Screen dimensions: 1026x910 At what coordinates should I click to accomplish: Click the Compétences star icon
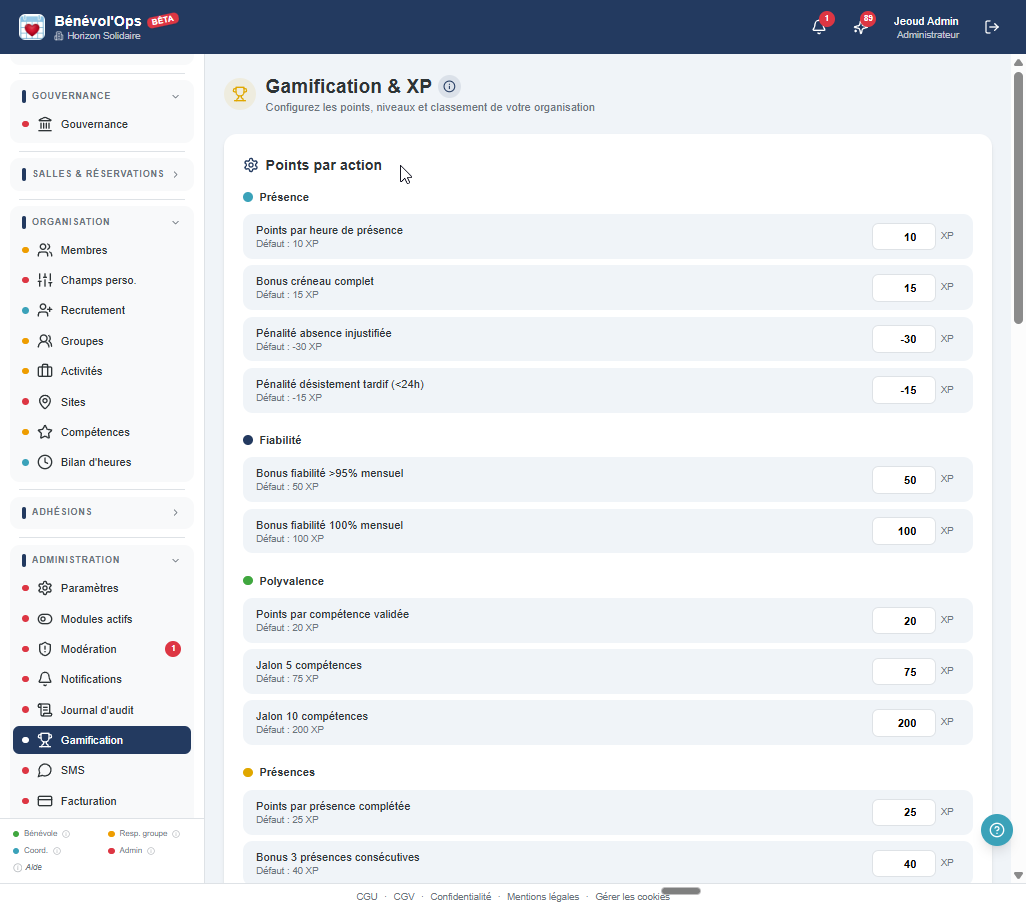(44, 432)
